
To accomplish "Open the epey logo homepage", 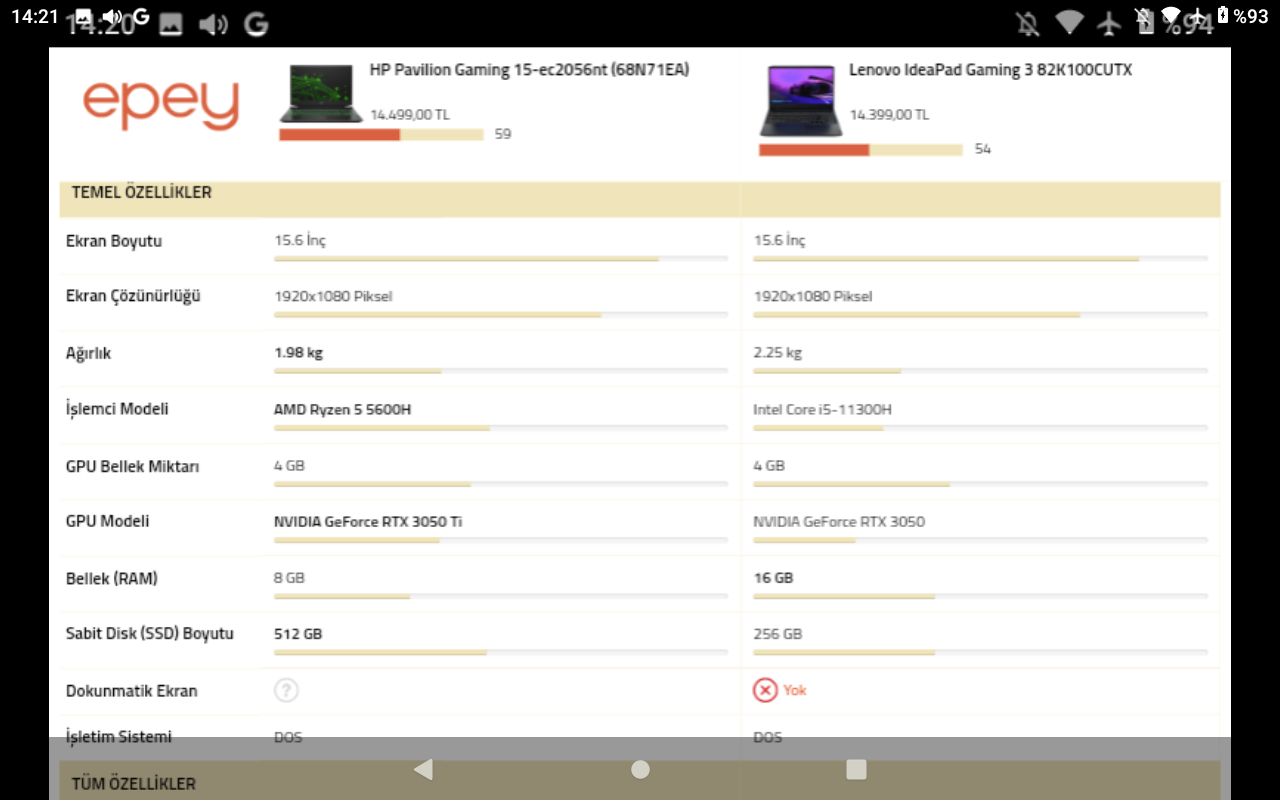I will [x=161, y=104].
